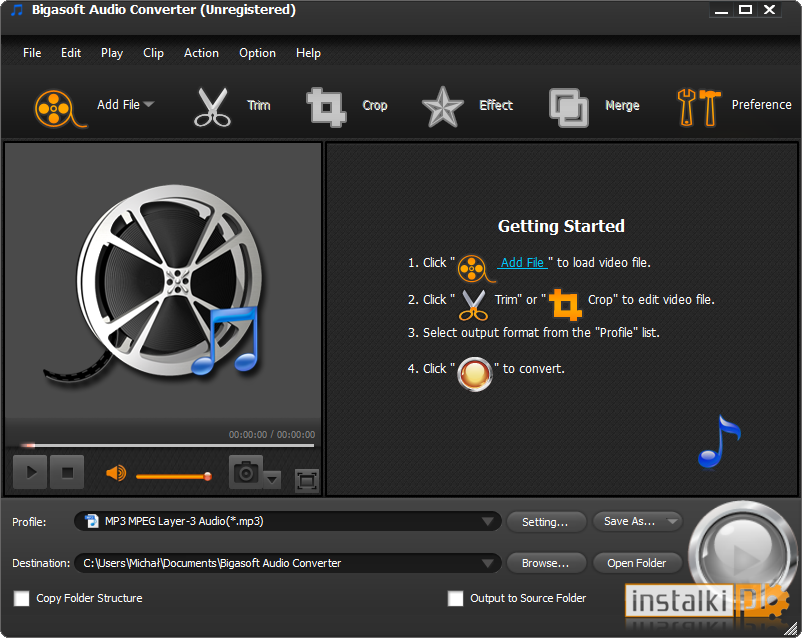802x638 pixels.
Task: Minimize the Bigasoft Audio Converter window
Action: pos(722,10)
